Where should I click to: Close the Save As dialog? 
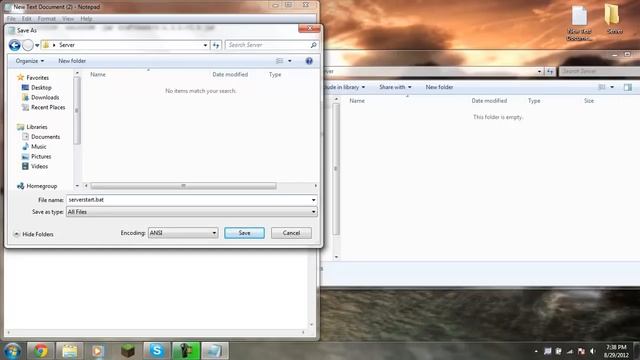(309, 28)
